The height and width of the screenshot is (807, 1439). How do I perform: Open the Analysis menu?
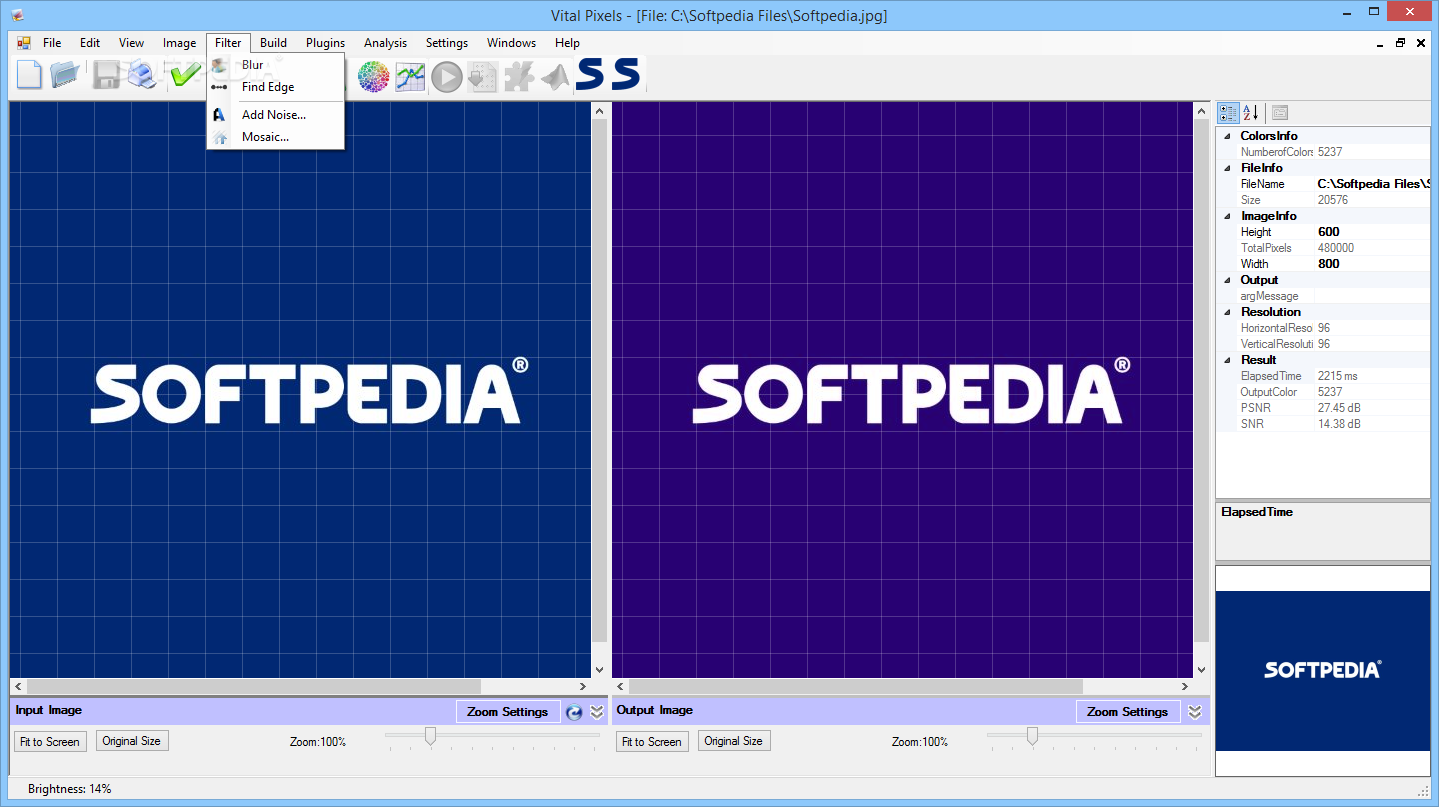coord(385,43)
